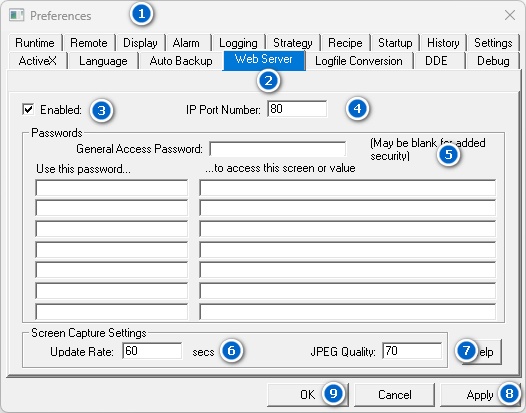The width and height of the screenshot is (526, 413).
Task: Open the Debug tab
Action: [493, 61]
